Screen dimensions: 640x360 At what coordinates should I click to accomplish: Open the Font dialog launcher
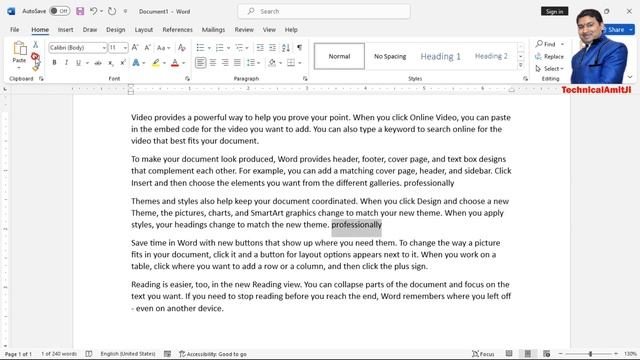[x=187, y=78]
